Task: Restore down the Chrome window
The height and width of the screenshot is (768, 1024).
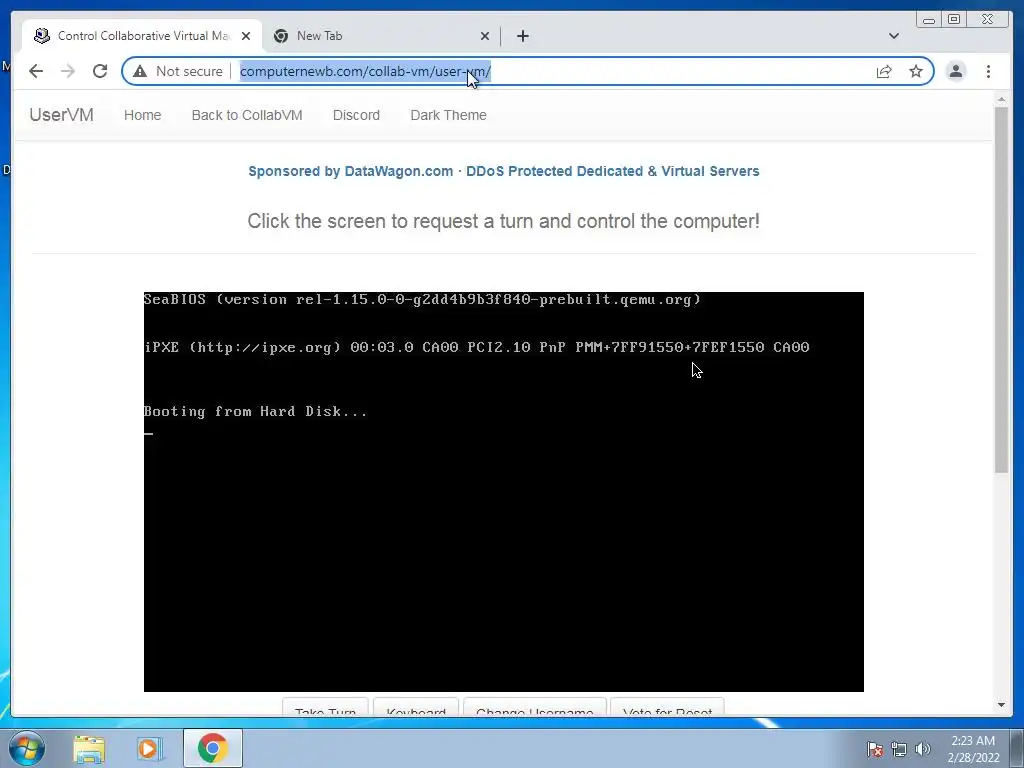Action: [954, 20]
